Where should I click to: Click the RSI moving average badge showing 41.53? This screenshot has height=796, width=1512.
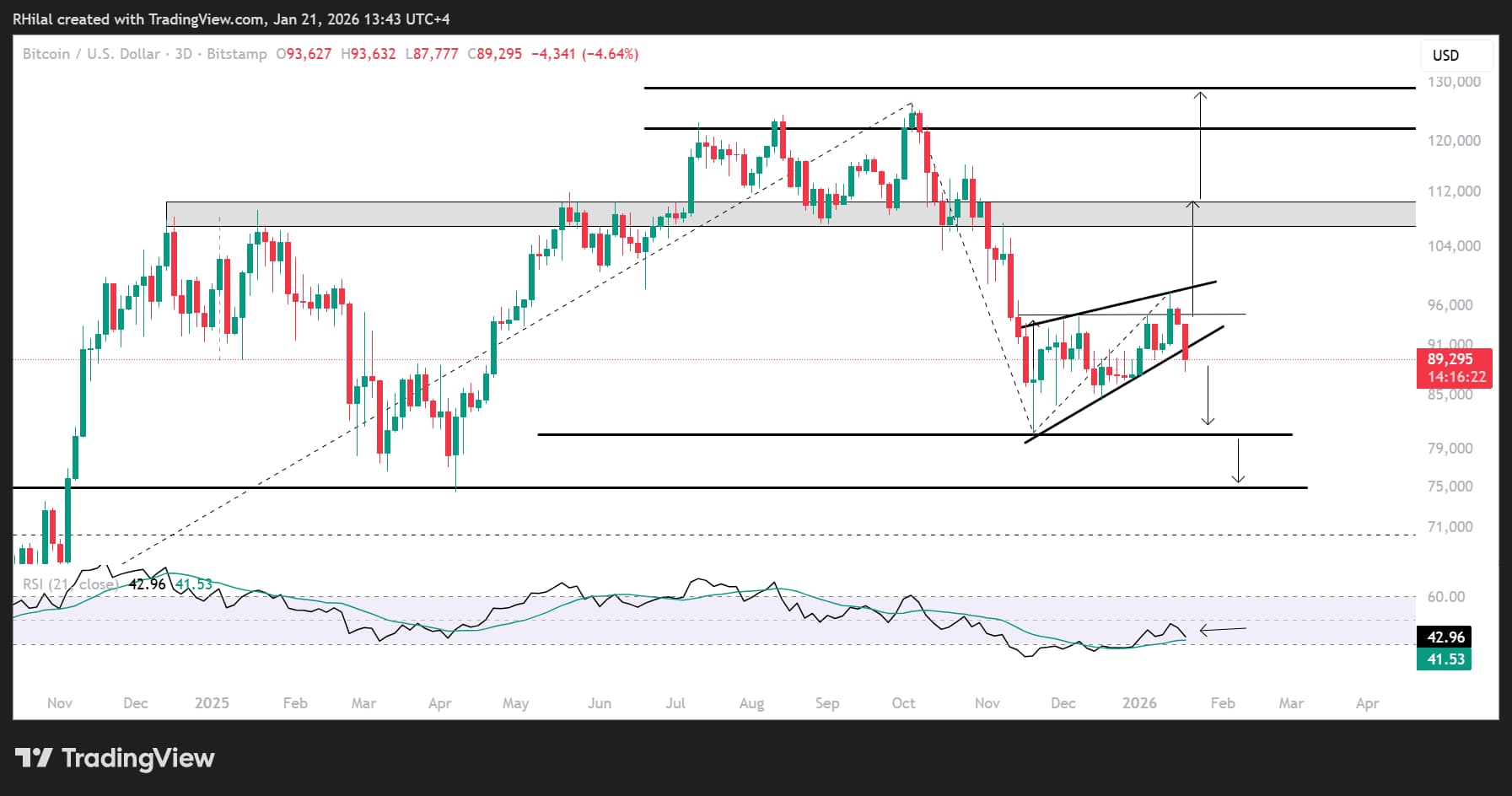click(x=1445, y=661)
